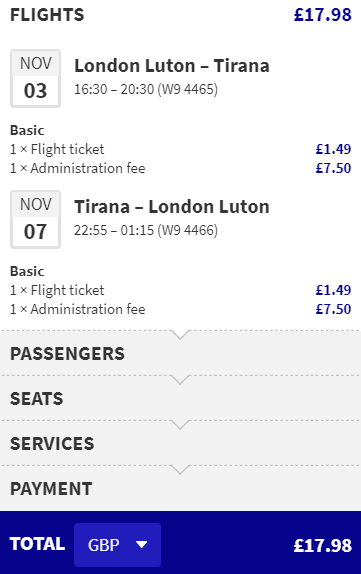361x574 pixels.
Task: Click the Nov 07 calendar date icon
Action: [36, 220]
